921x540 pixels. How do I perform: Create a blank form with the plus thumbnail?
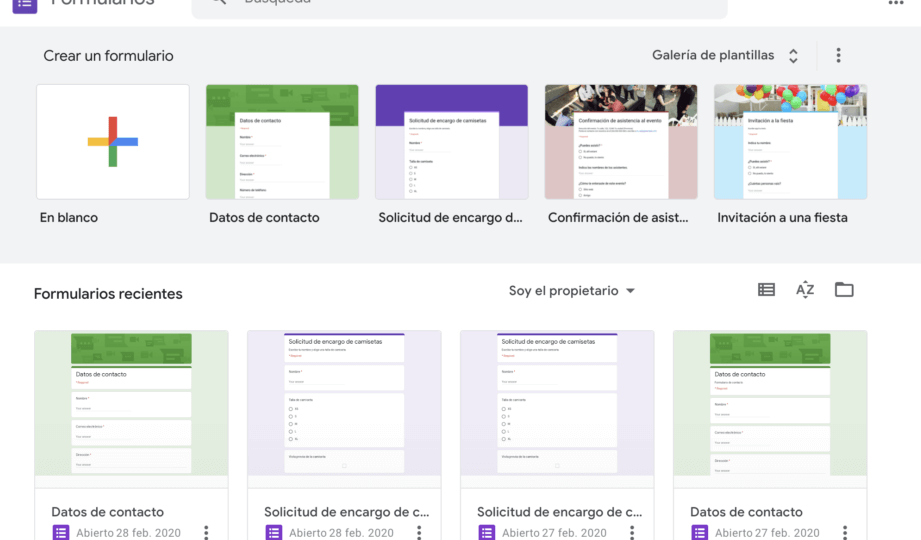click(113, 142)
